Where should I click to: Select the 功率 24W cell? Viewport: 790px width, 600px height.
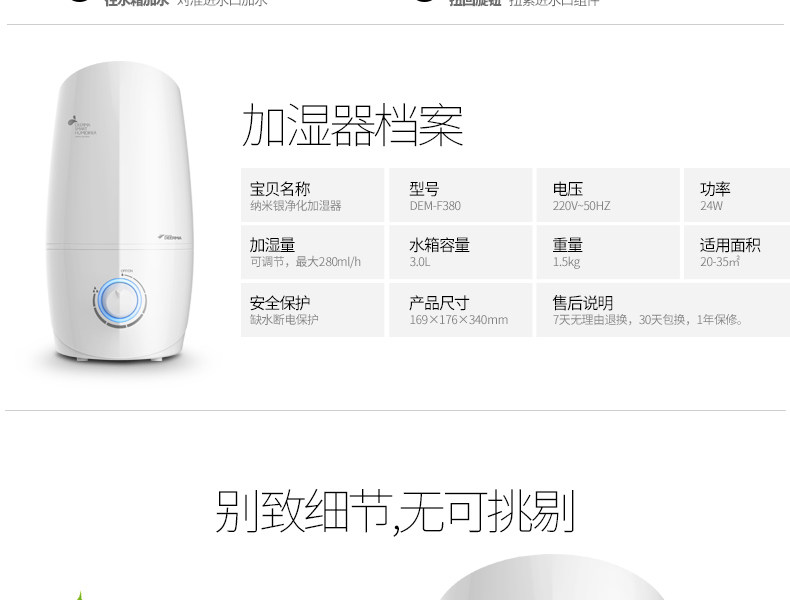pos(737,195)
